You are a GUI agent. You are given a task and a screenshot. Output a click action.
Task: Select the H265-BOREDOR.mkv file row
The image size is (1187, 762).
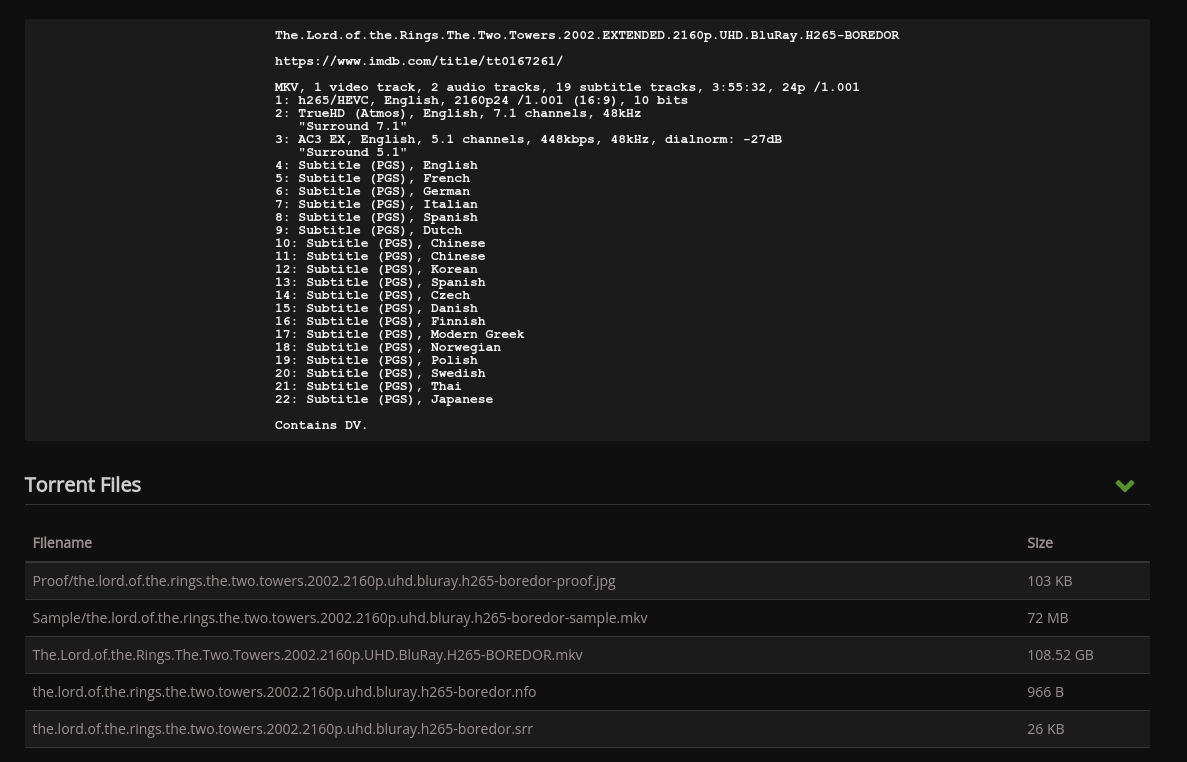tap(587, 655)
